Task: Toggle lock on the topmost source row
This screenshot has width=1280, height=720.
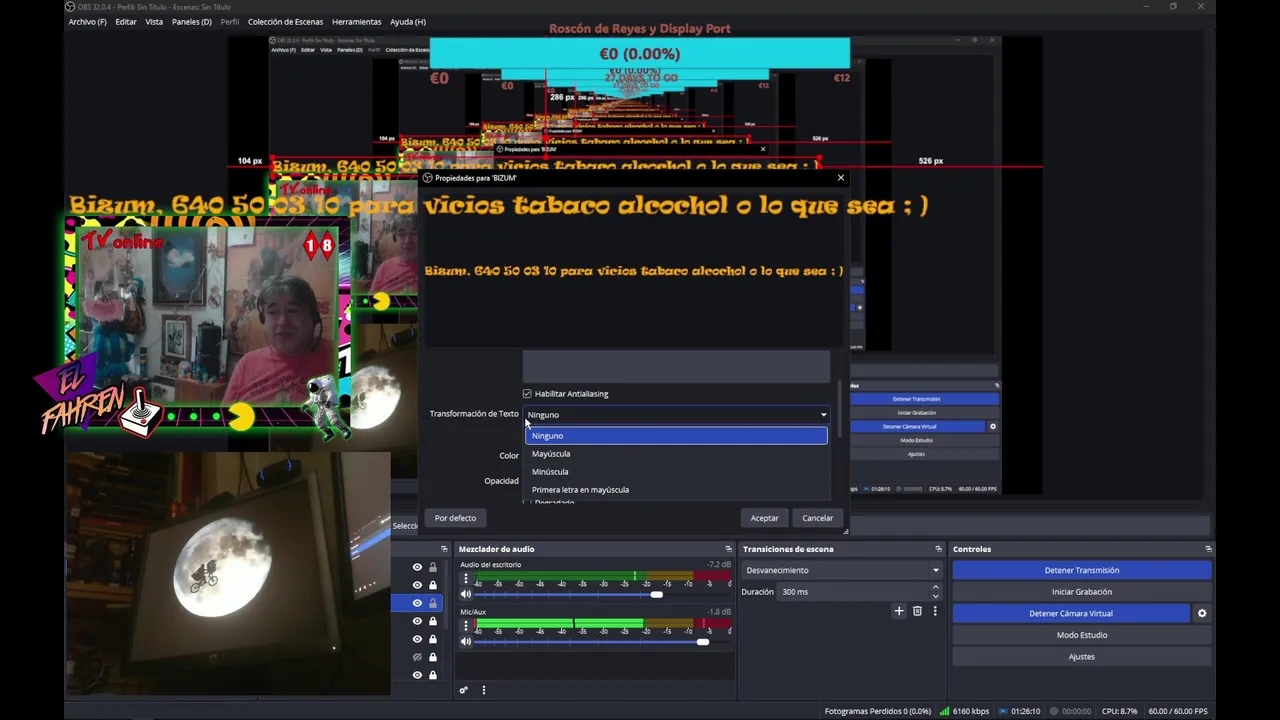Action: pos(433,567)
